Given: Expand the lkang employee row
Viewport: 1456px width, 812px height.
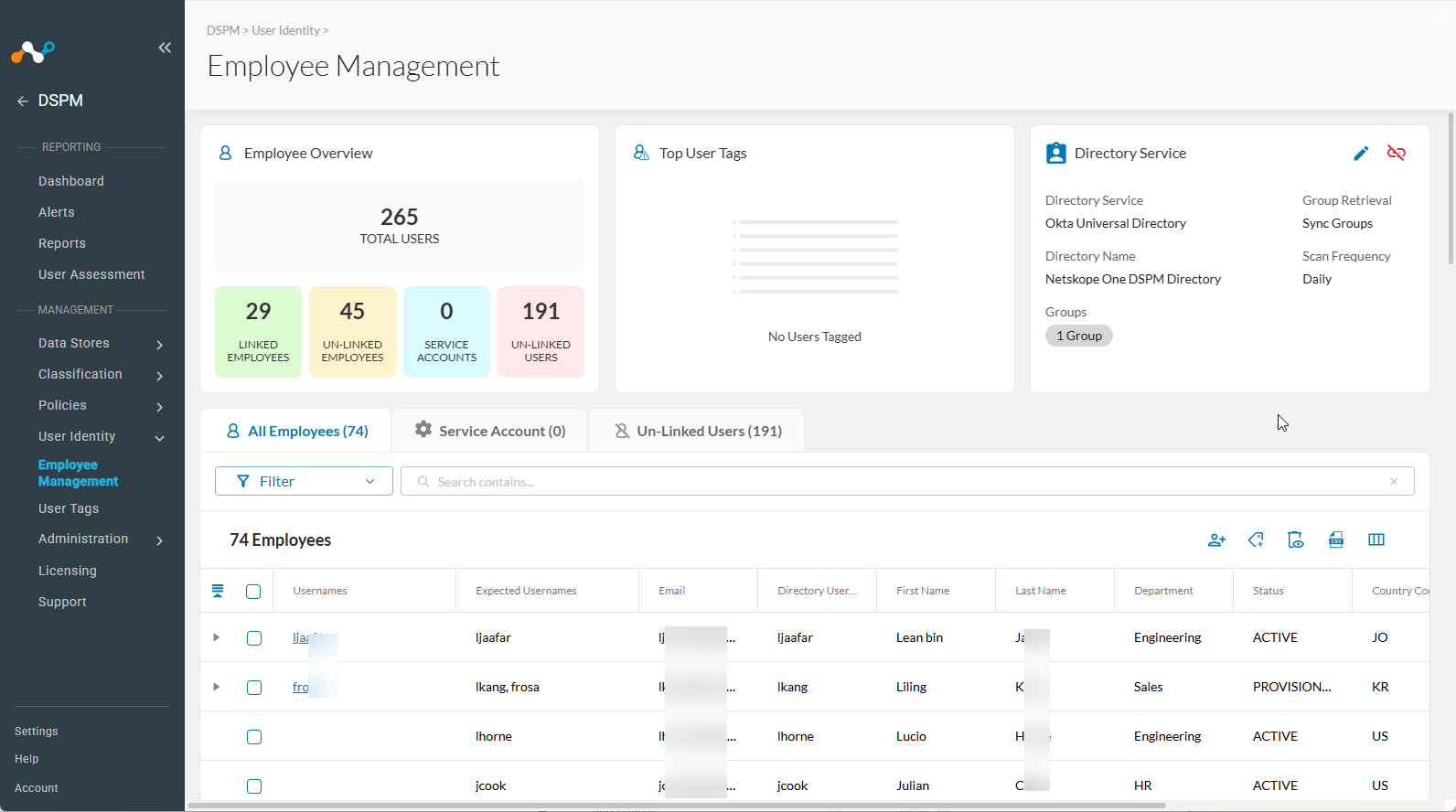Looking at the screenshot, I should coord(217,687).
